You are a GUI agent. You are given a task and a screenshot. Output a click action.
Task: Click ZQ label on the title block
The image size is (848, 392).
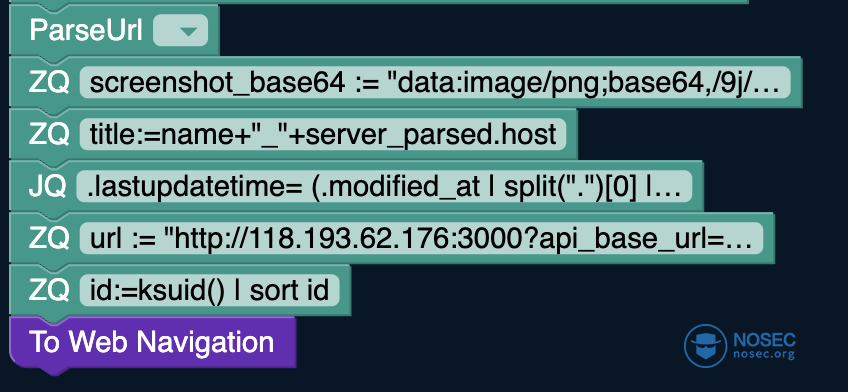(x=49, y=134)
